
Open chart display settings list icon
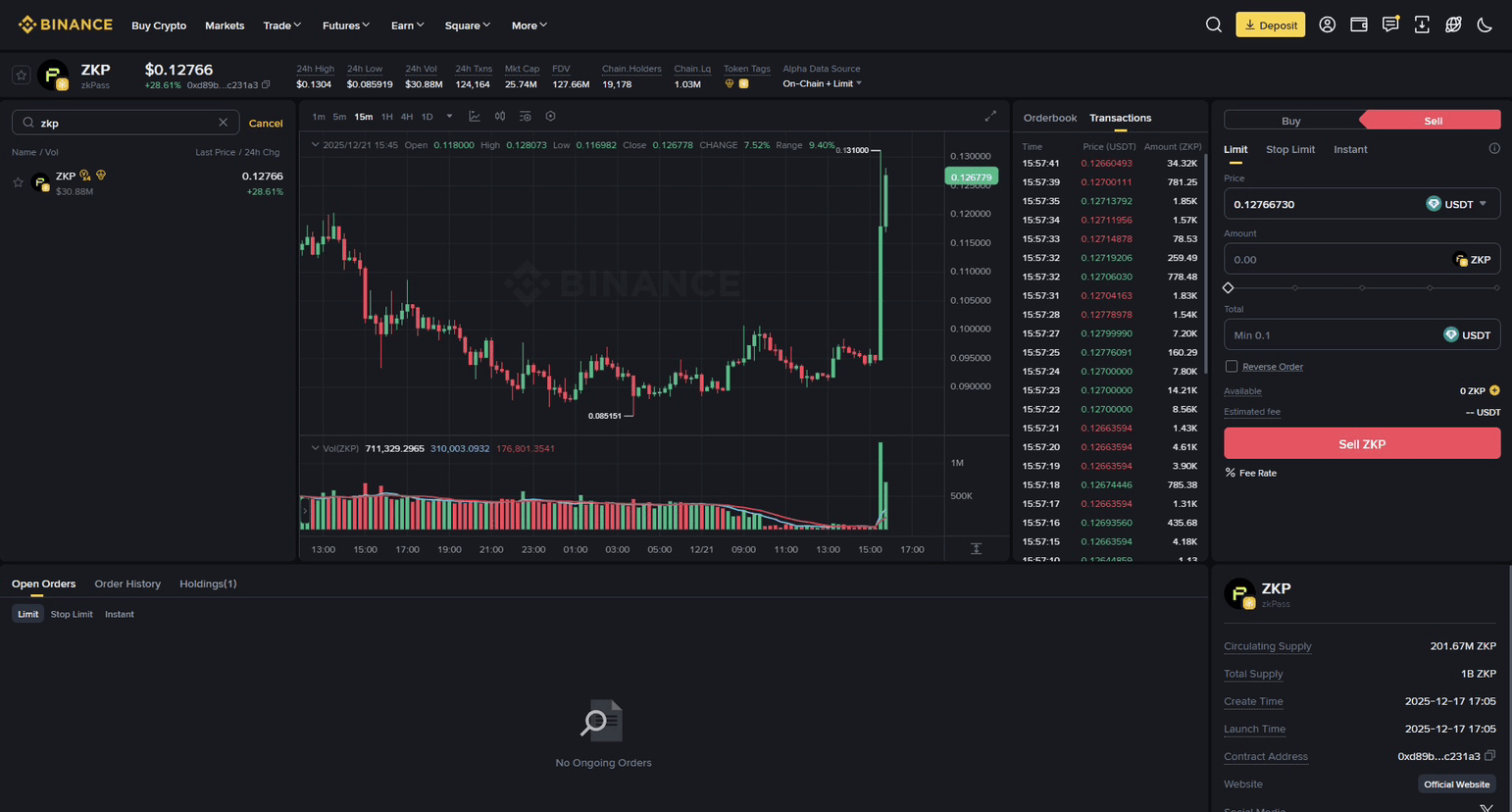click(526, 116)
